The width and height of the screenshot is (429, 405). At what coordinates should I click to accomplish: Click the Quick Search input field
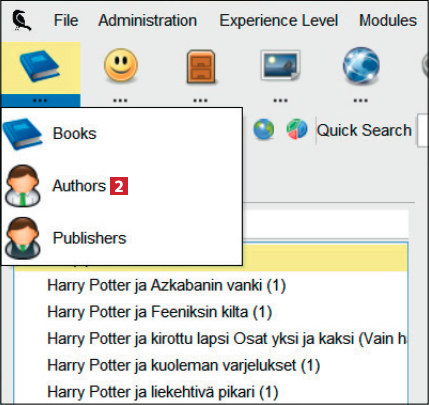pyautogui.click(x=423, y=130)
